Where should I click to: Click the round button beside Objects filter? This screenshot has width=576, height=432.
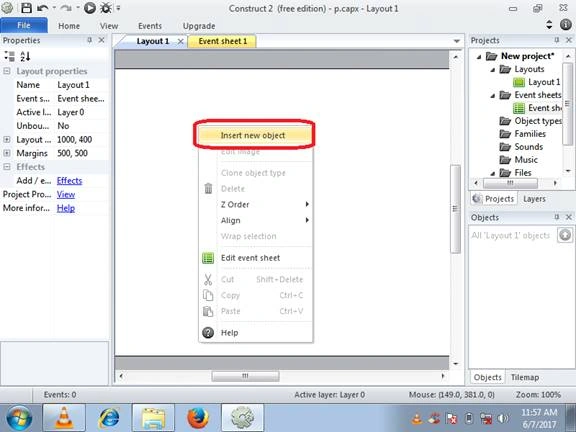[565, 235]
